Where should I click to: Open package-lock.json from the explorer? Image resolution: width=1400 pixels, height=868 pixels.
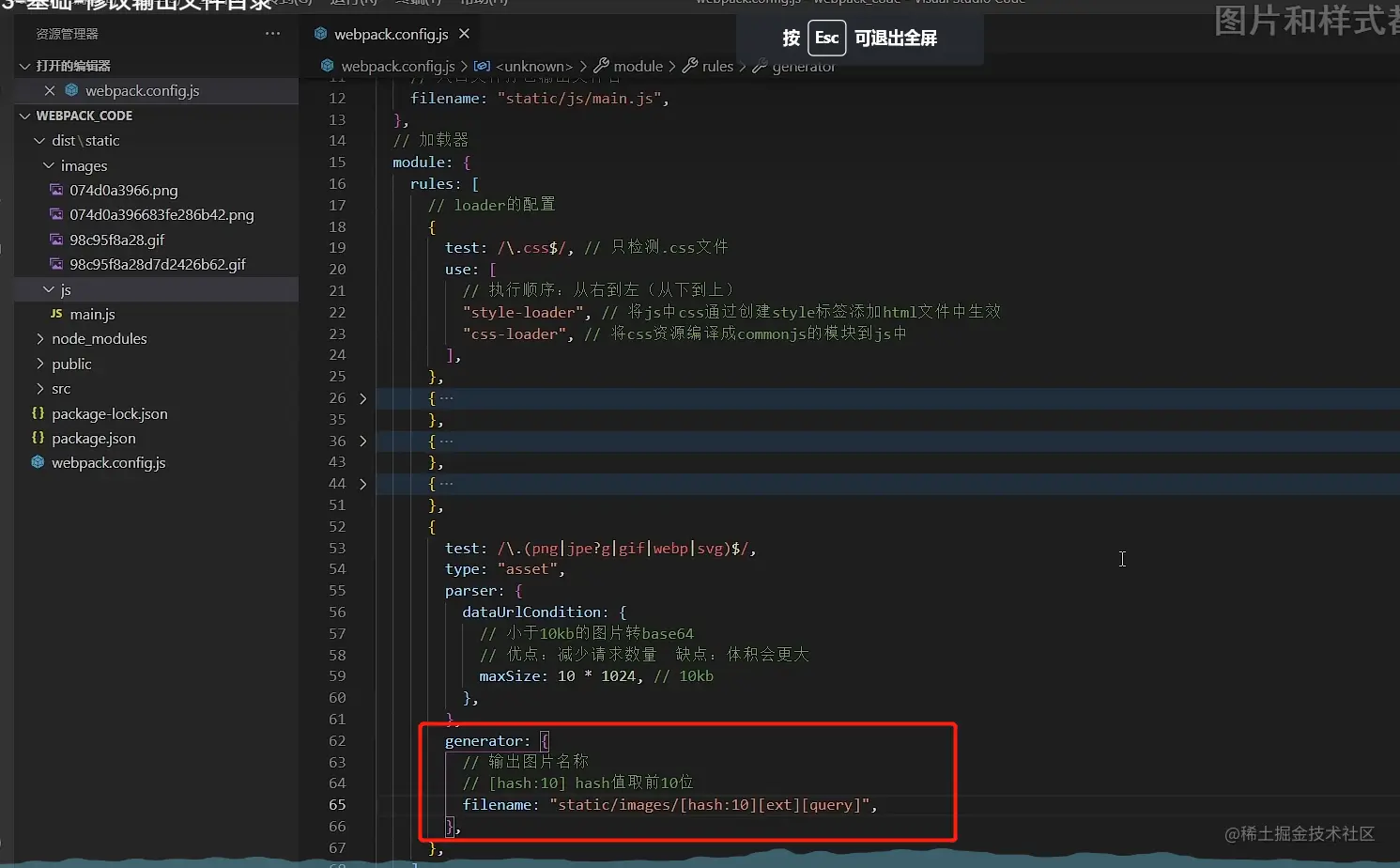point(110,413)
